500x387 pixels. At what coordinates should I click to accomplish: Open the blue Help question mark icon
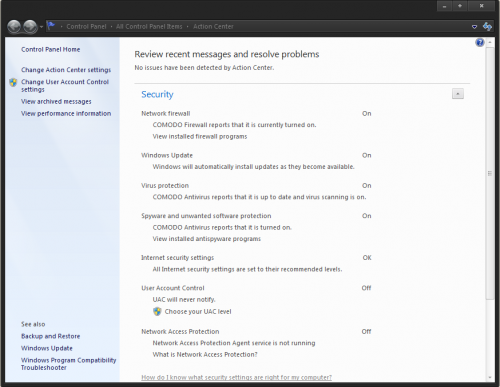tap(480, 42)
